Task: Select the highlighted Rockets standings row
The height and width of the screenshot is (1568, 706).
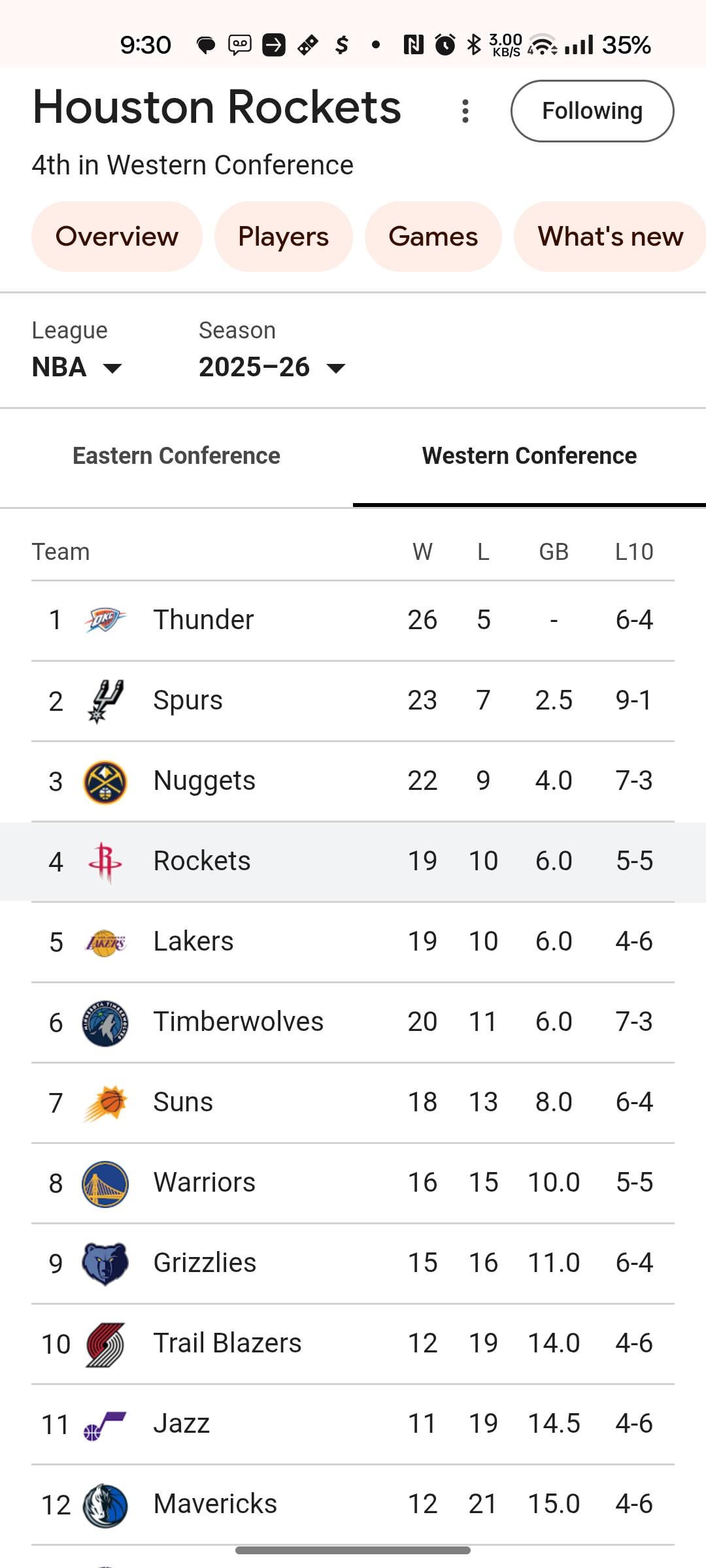Action: (x=353, y=862)
